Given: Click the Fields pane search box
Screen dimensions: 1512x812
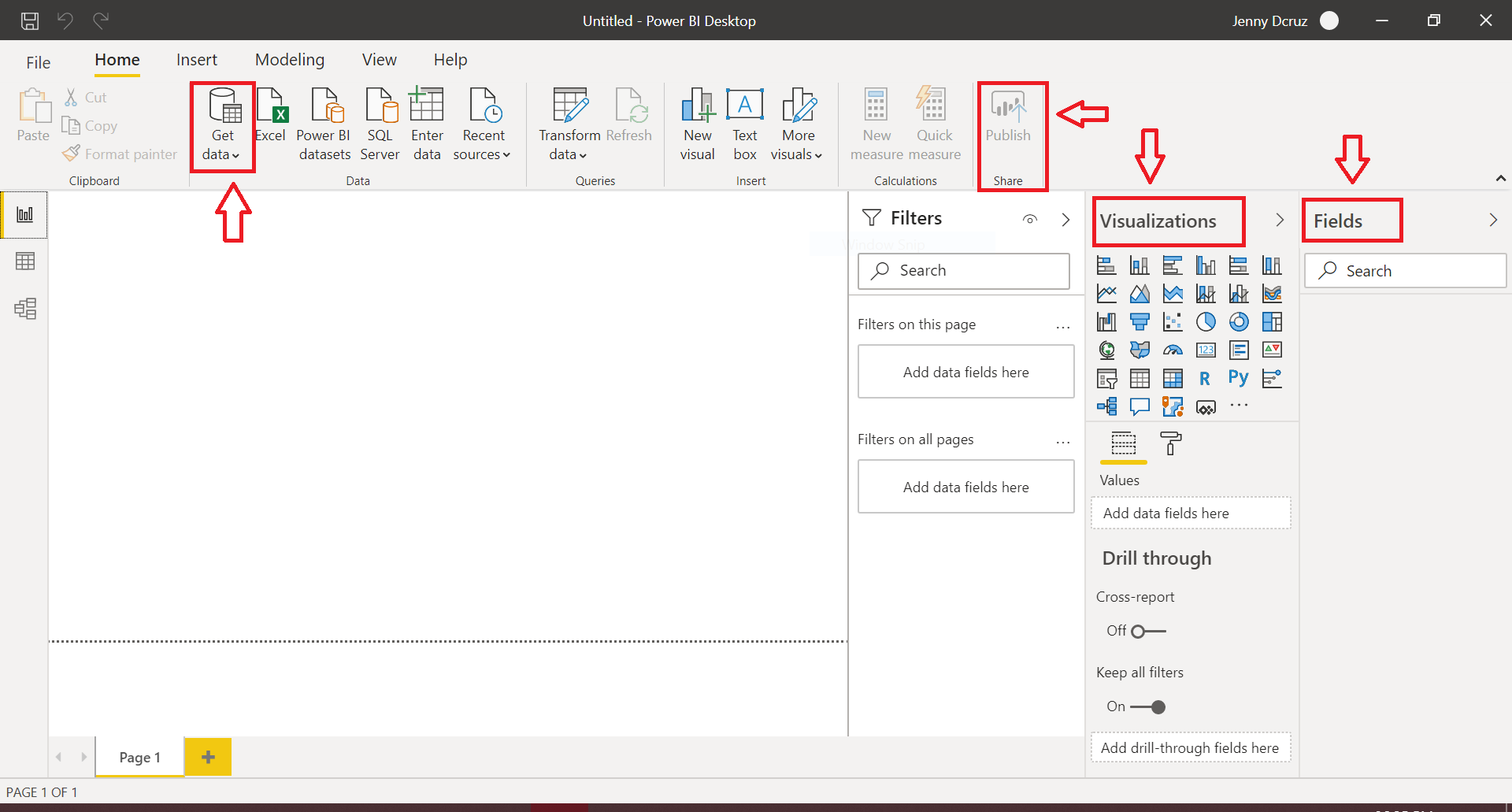Looking at the screenshot, I should [x=1405, y=270].
